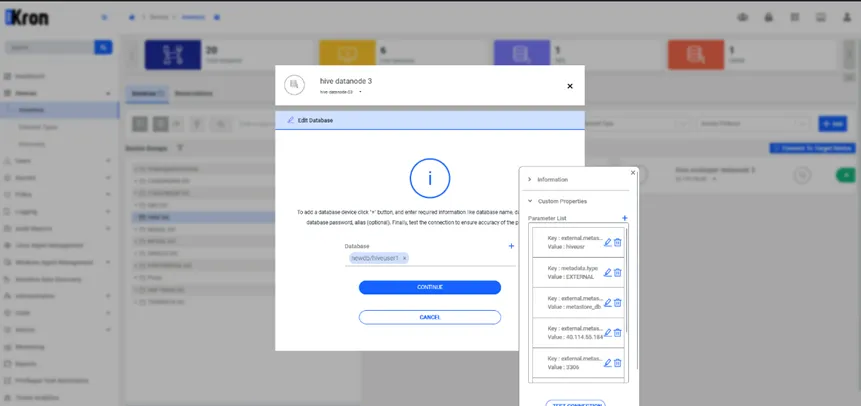Open the dropdown arrow under hive datanode 3
Image resolution: width=861 pixels, height=406 pixels.
(x=360, y=92)
